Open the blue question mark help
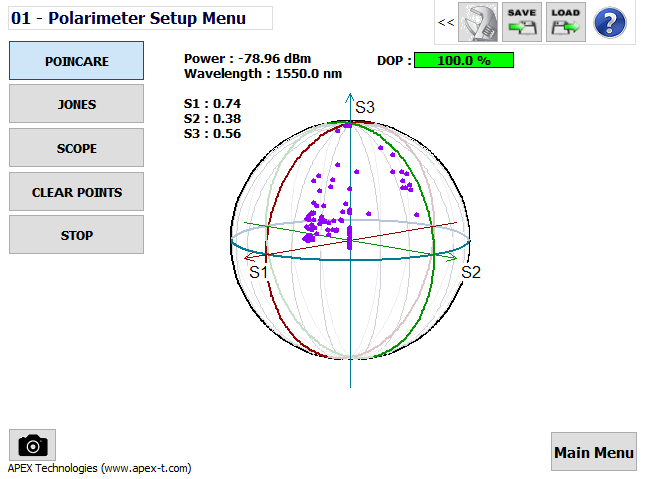This screenshot has width=652, height=479. click(x=610, y=23)
